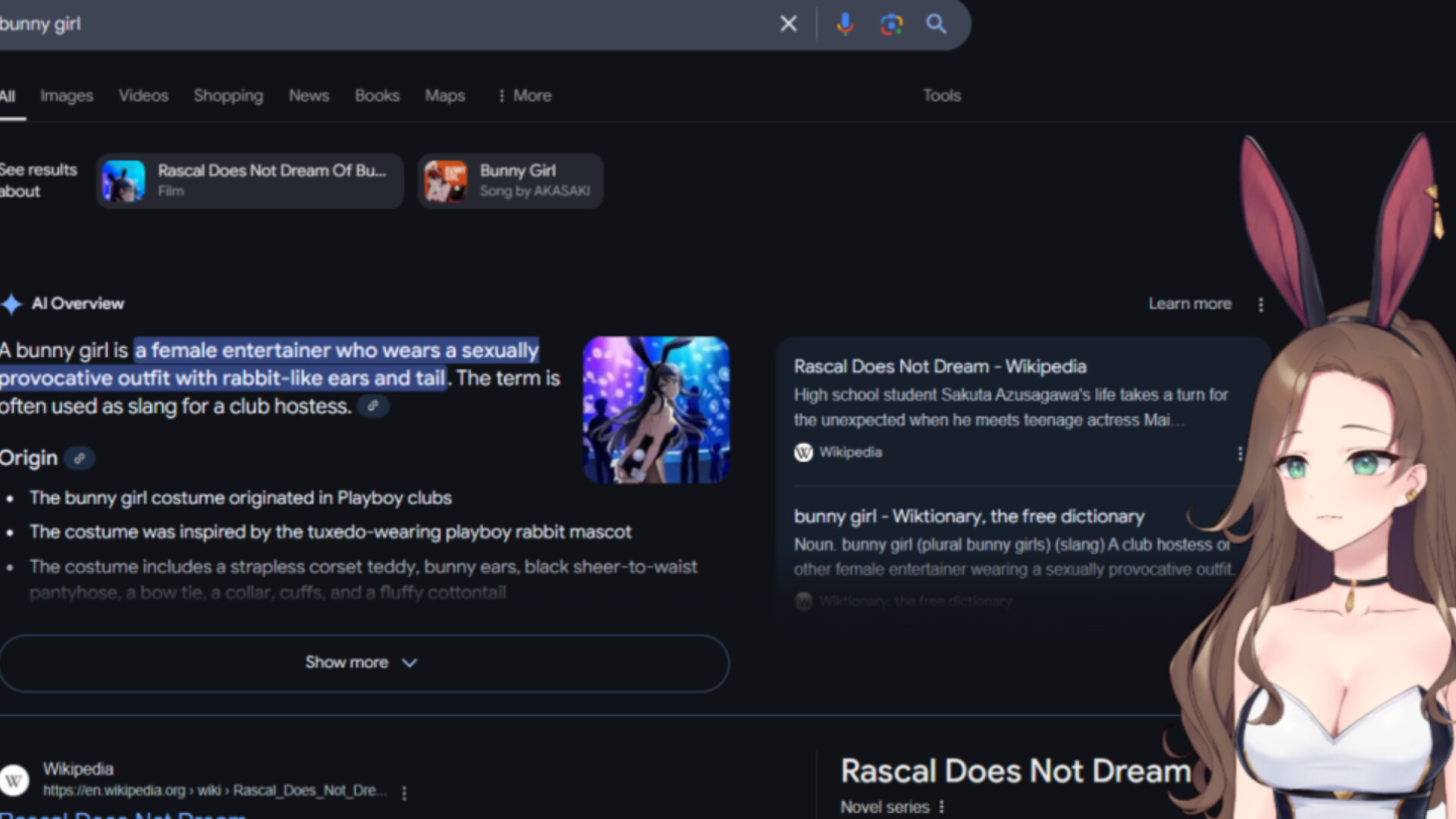Open the source link icon next to Origin
The image size is (1456, 819).
point(80,458)
